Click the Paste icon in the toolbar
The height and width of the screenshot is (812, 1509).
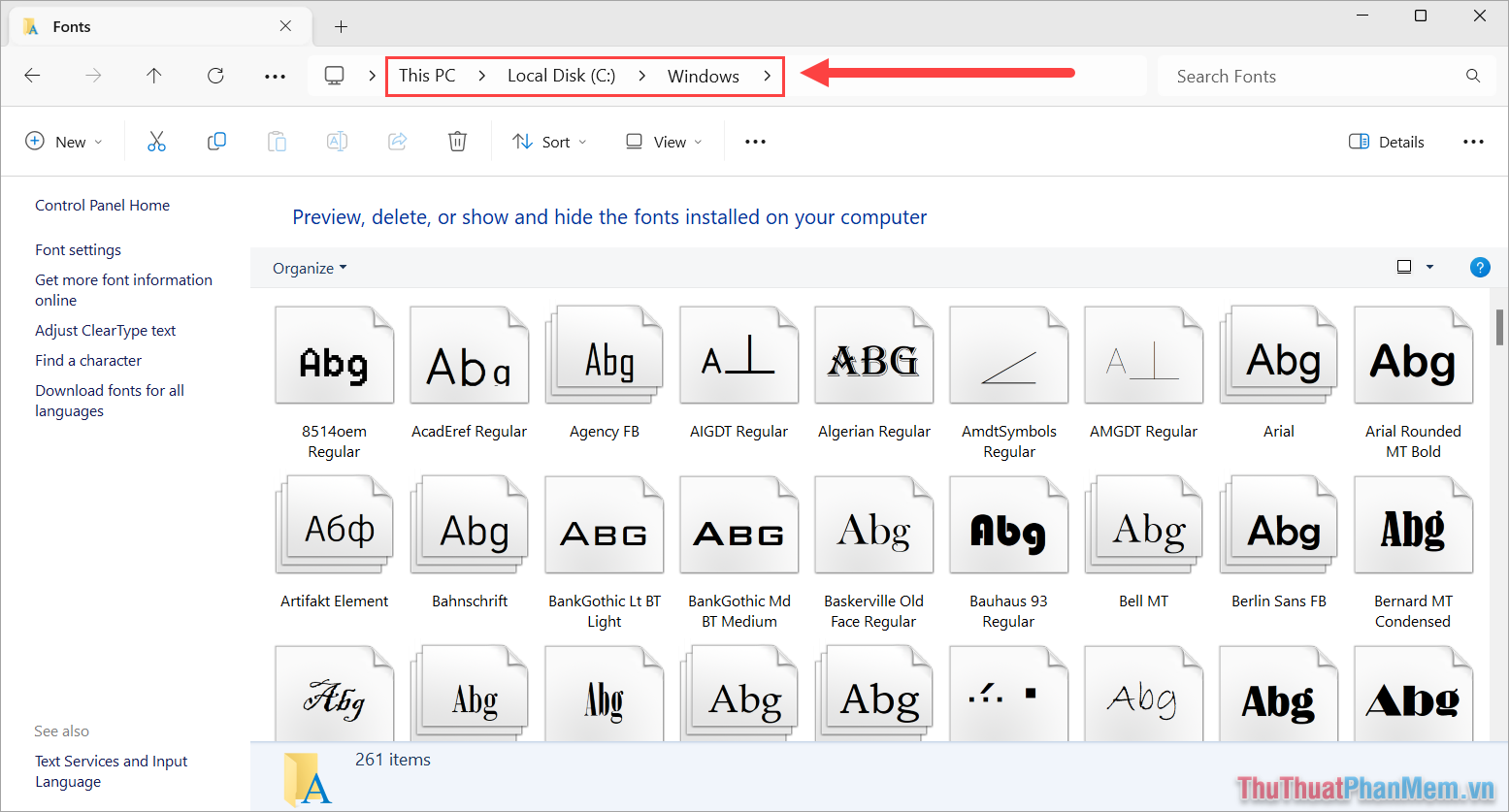point(277,141)
